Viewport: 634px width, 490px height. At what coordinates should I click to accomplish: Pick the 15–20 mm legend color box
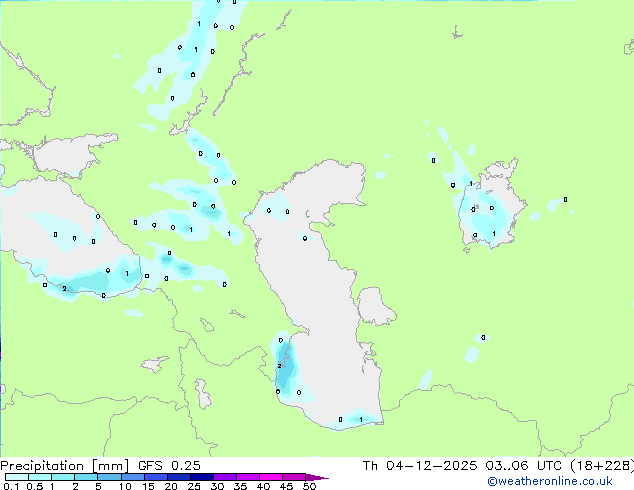(155, 477)
